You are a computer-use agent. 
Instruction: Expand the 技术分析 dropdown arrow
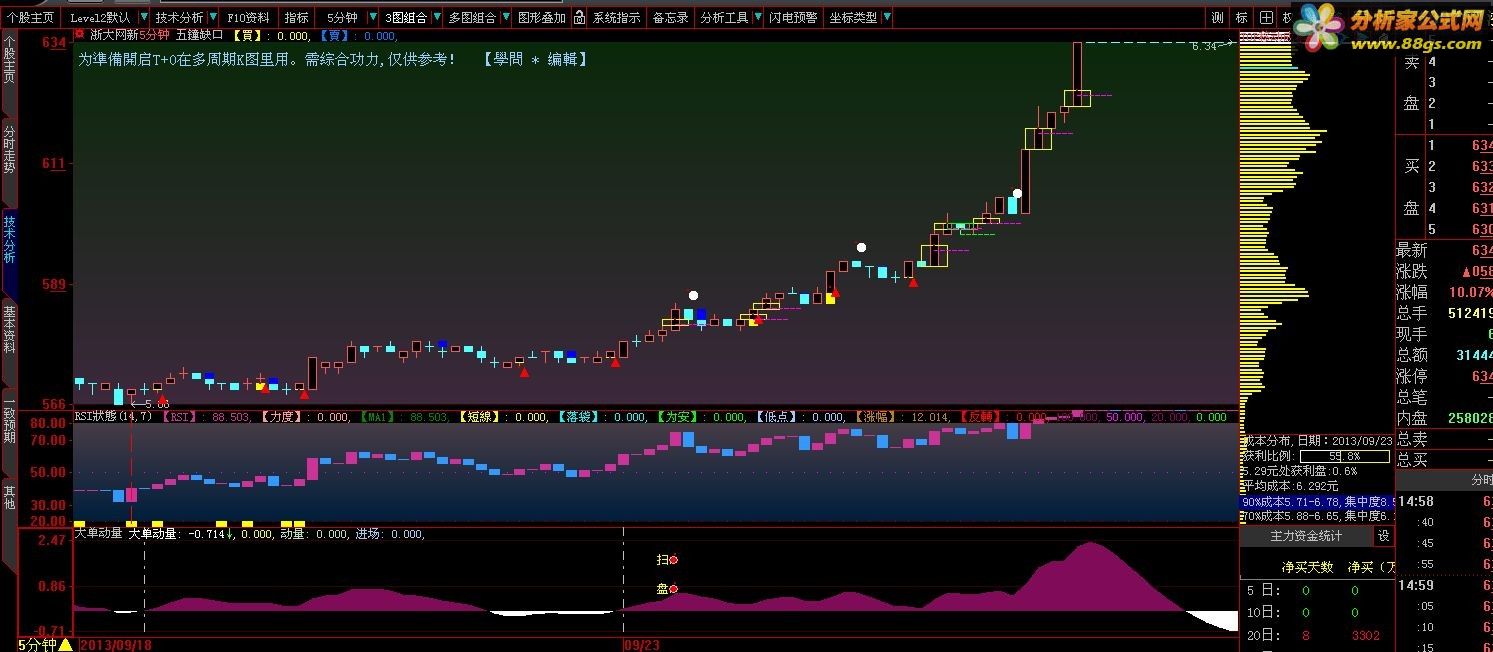[213, 17]
